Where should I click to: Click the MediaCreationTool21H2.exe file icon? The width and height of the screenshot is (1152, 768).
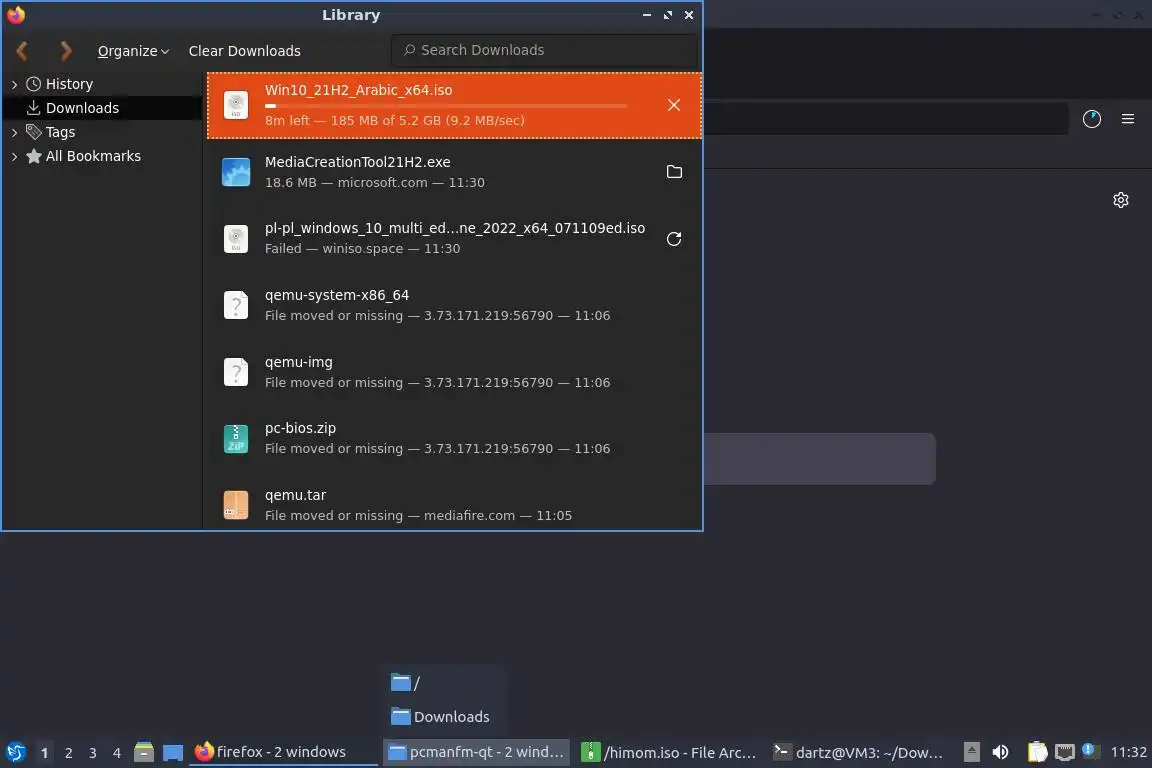pyautogui.click(x=236, y=172)
